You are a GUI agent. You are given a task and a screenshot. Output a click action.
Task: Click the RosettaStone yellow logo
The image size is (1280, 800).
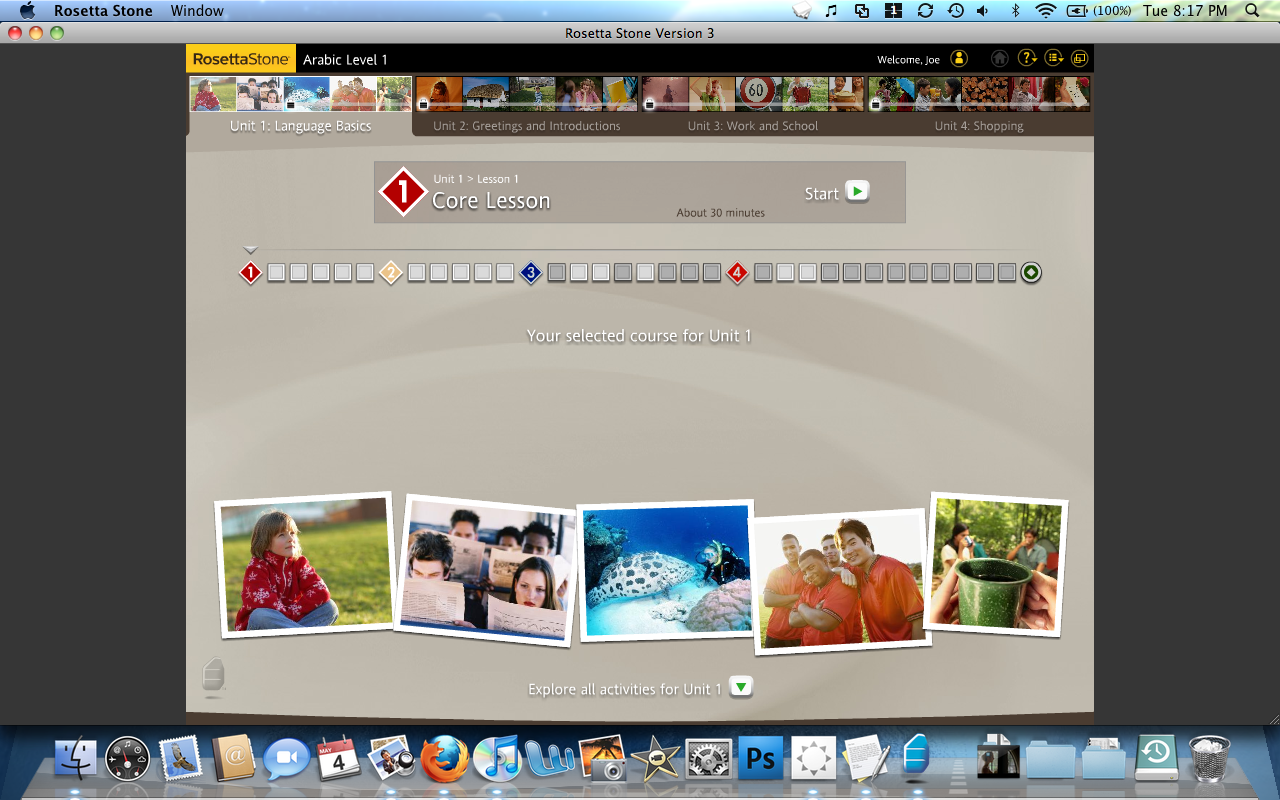click(241, 59)
